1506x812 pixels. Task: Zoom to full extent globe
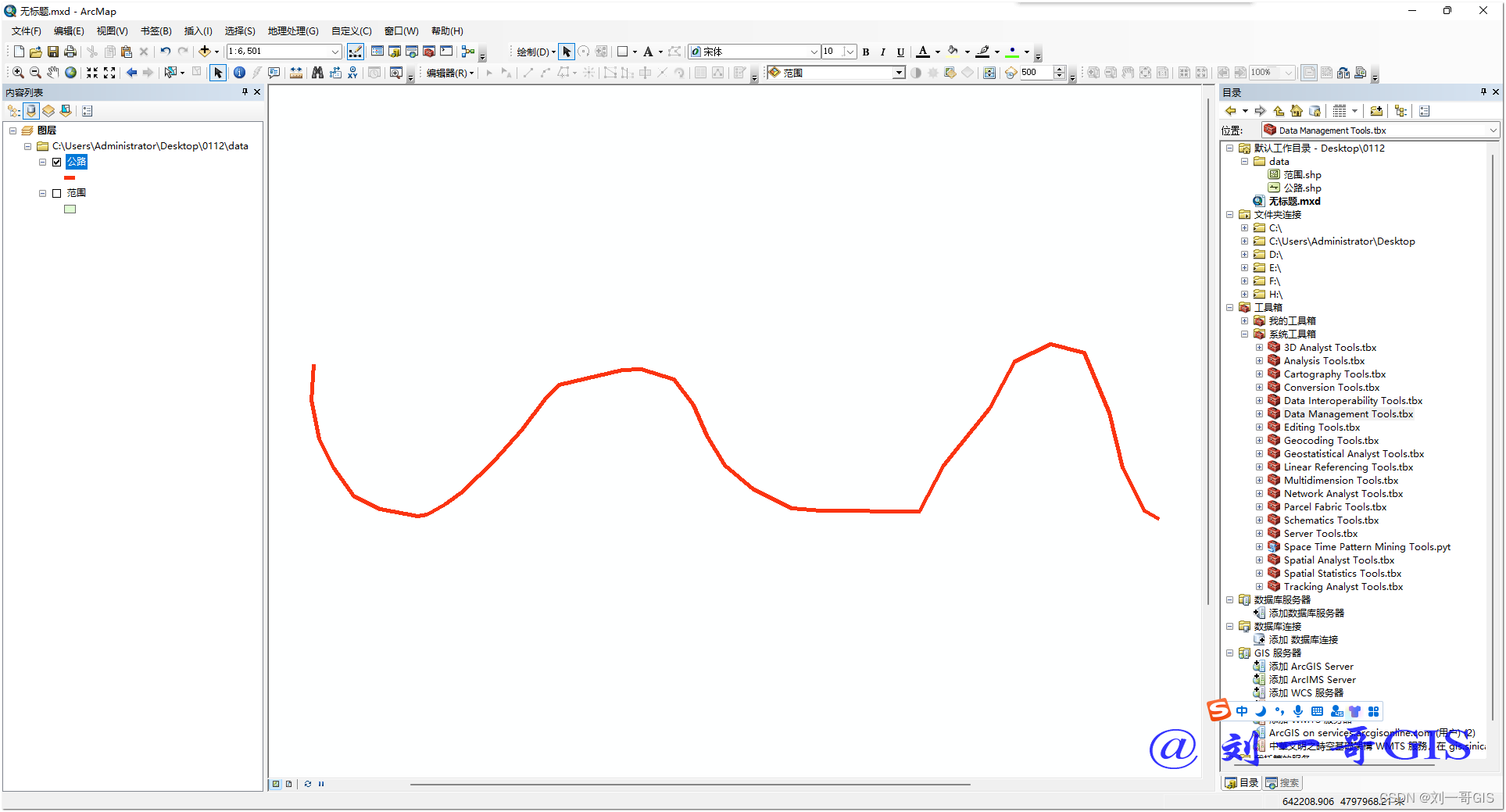(x=70, y=73)
